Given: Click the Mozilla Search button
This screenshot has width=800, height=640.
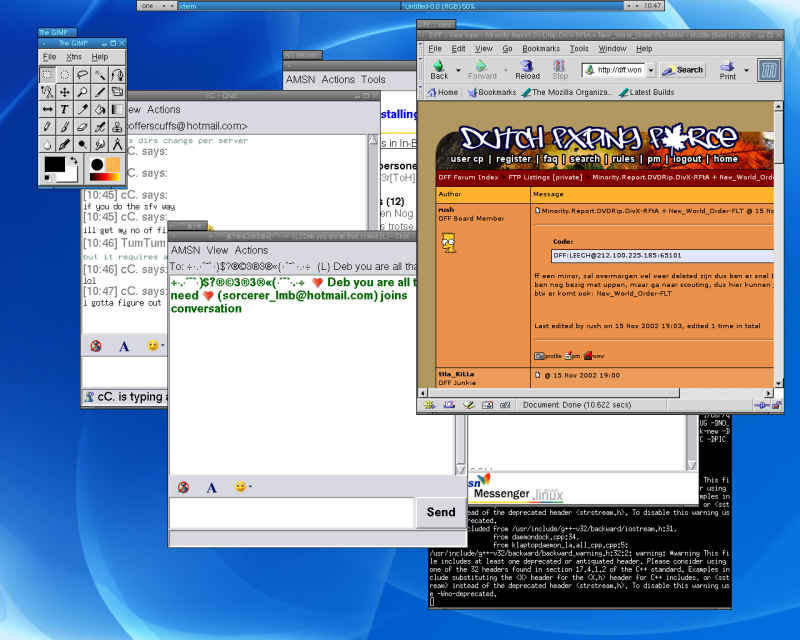Looking at the screenshot, I should (x=683, y=70).
